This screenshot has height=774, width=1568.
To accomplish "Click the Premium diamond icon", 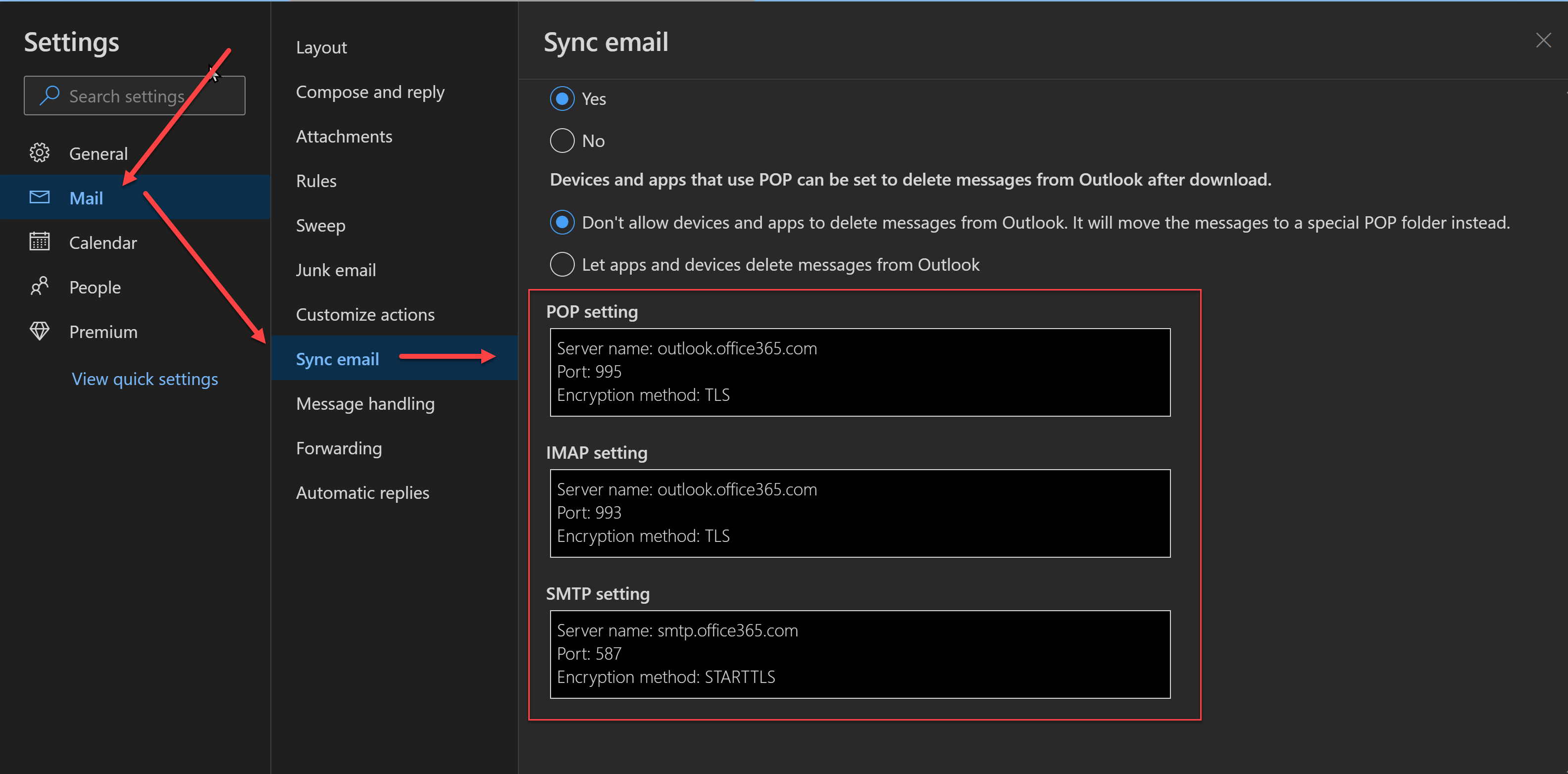I will (40, 331).
